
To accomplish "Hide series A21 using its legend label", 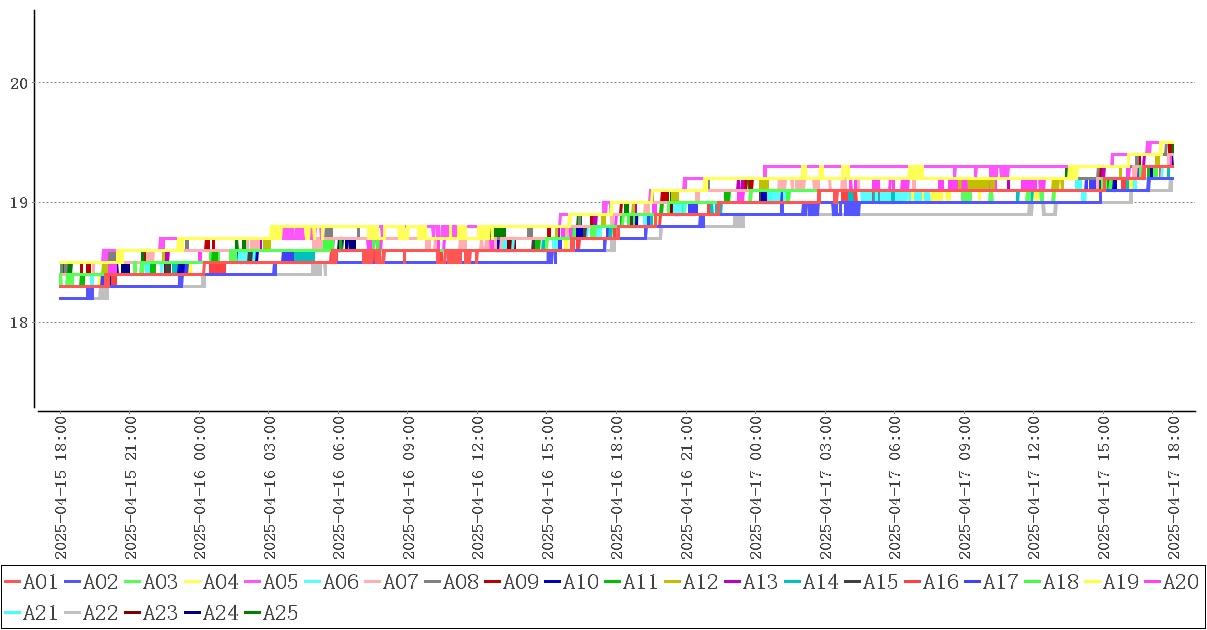I will 40,612.
